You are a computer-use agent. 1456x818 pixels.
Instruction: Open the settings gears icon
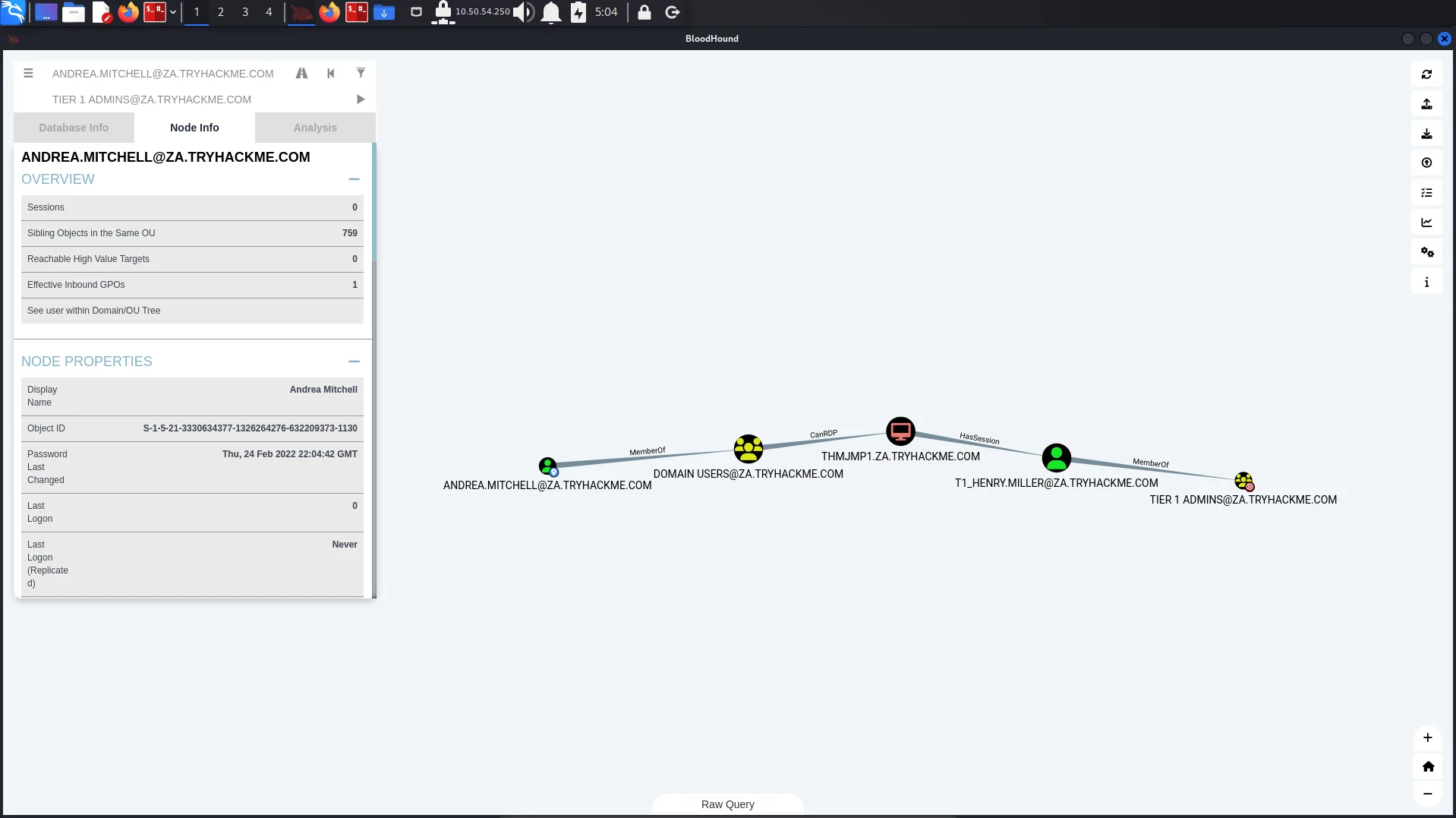(x=1426, y=252)
